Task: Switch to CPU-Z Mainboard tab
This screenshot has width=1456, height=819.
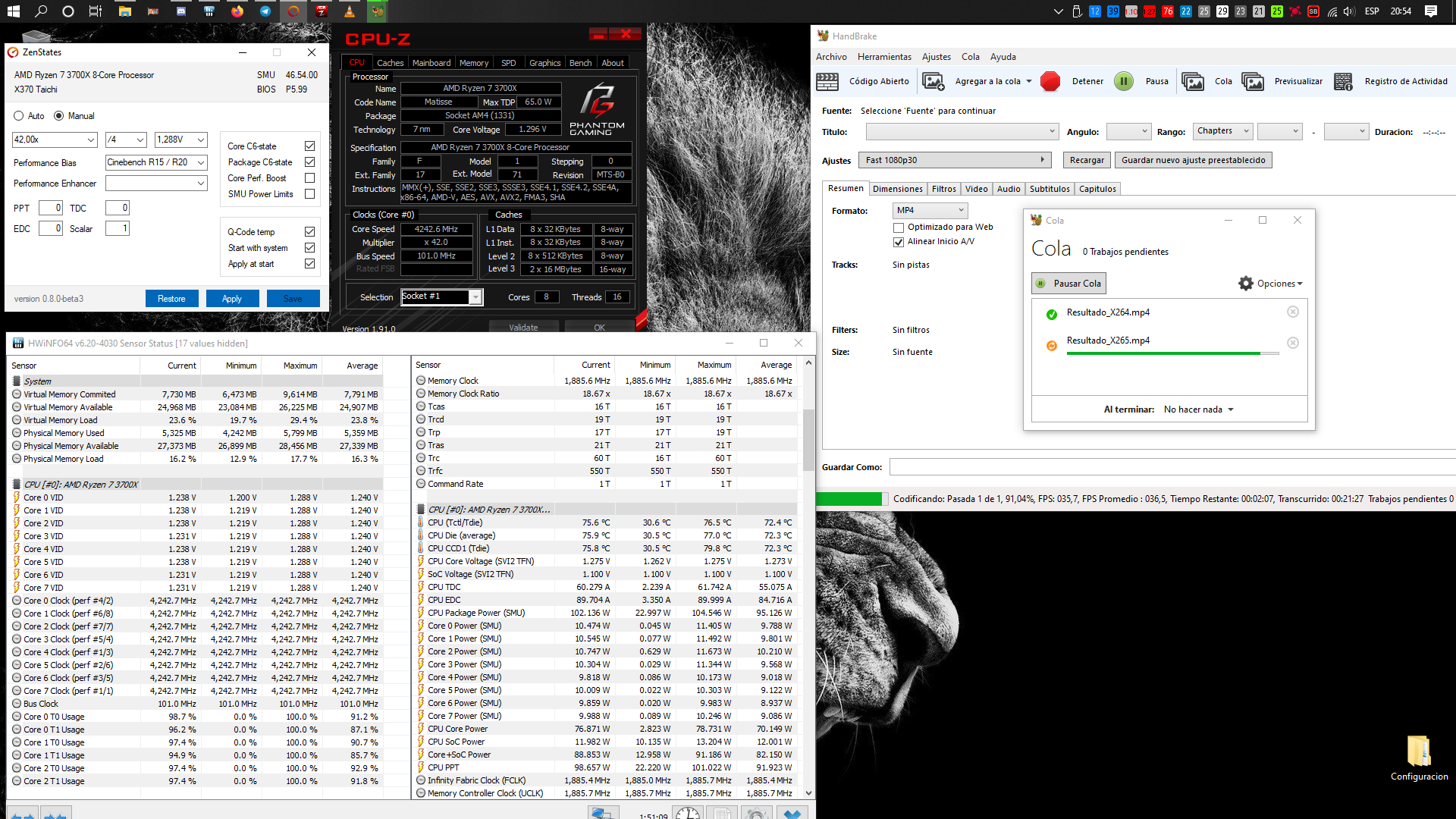Action: coord(431,63)
